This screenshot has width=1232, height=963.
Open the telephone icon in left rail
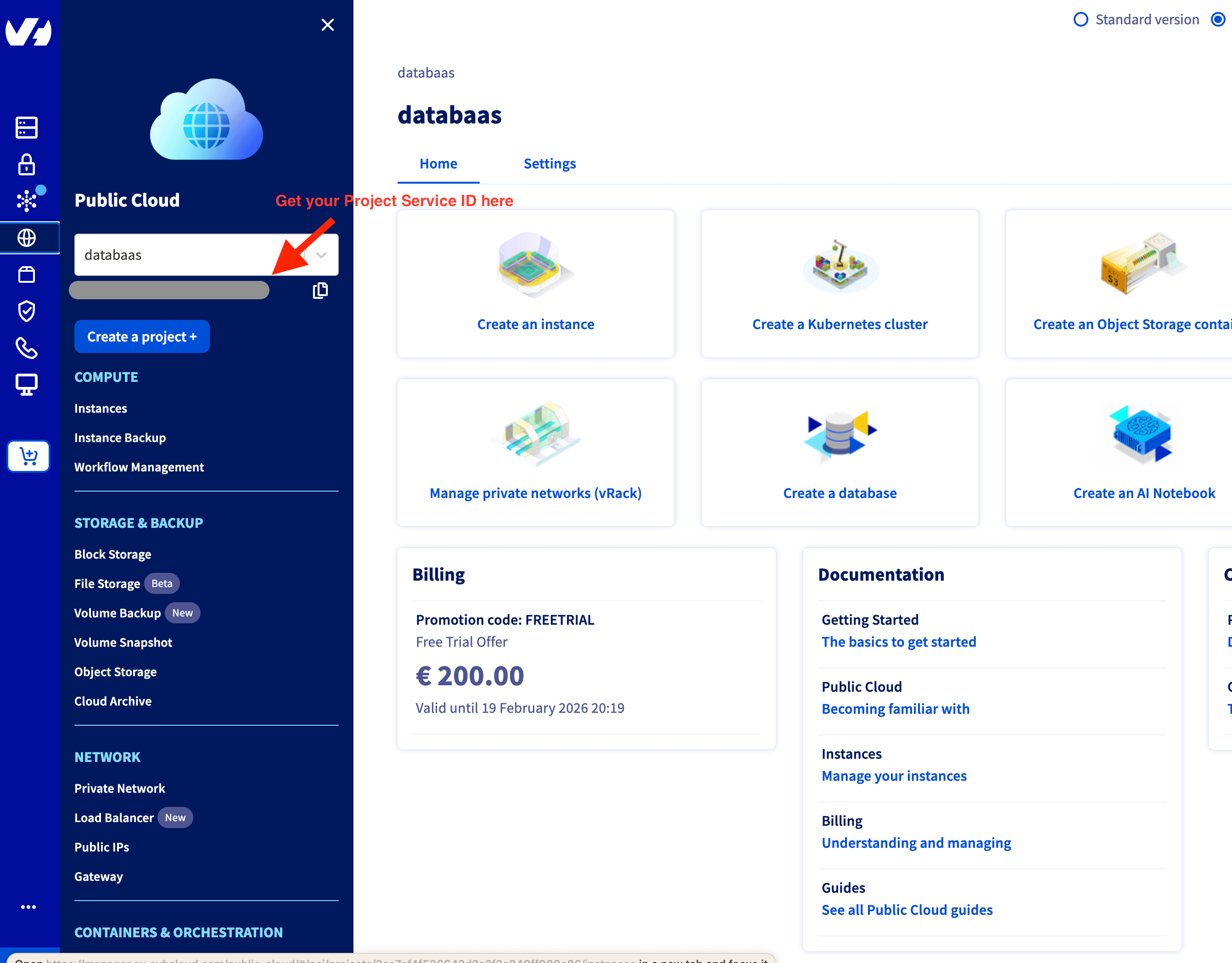(27, 348)
